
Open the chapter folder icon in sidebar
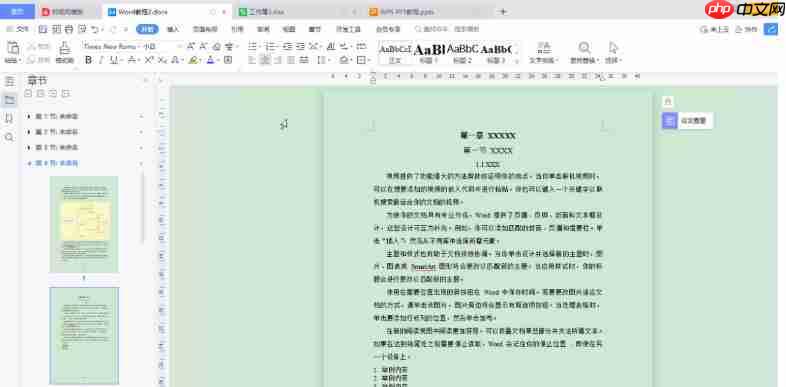tap(10, 100)
